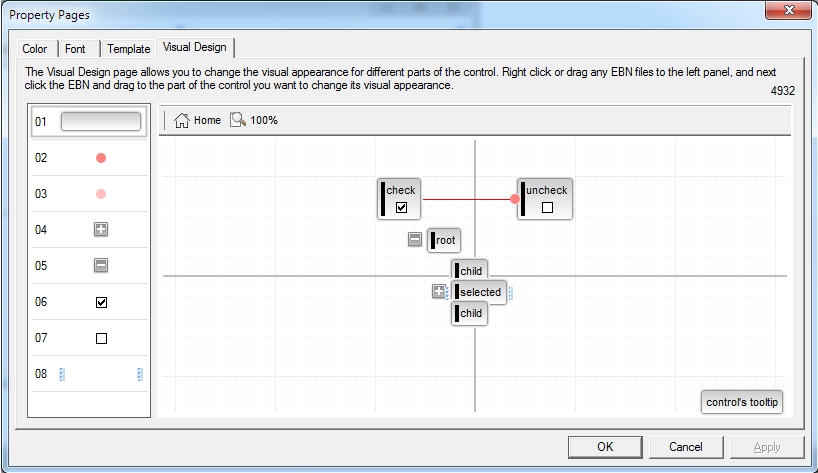The width and height of the screenshot is (818, 473).
Task: Select skin item 07 unchecked box icon
Action: click(101, 338)
